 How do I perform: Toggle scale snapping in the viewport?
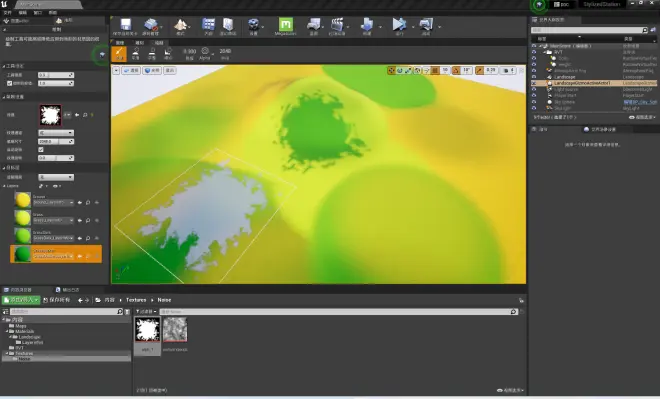tap(479, 70)
